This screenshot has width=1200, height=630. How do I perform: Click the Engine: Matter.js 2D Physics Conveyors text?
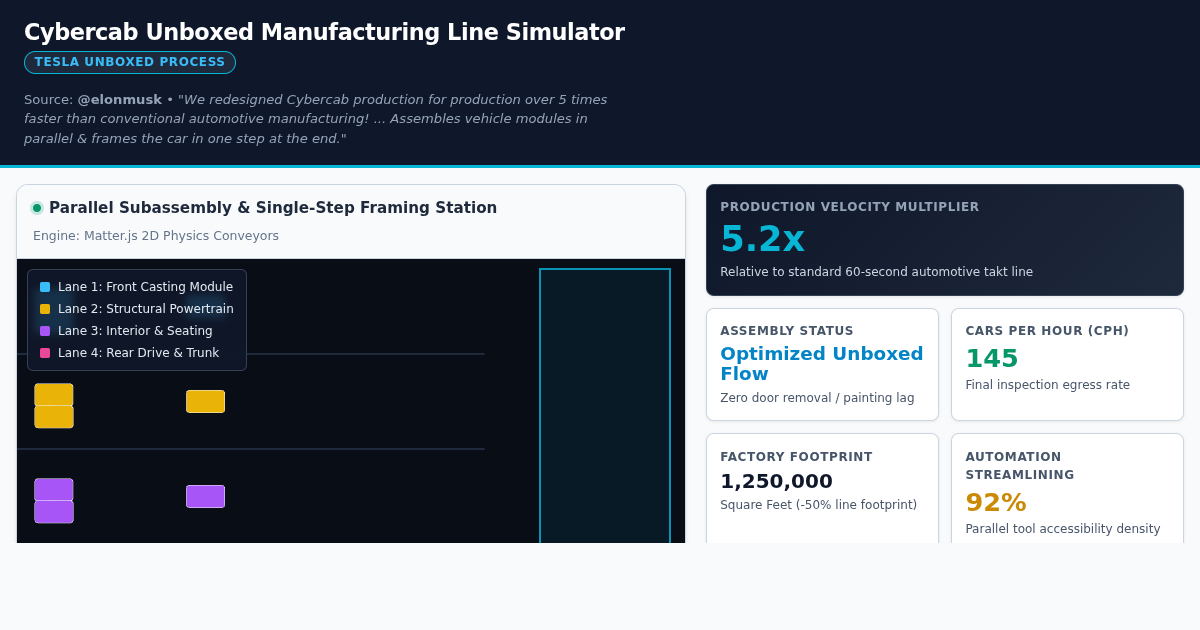[x=156, y=236]
